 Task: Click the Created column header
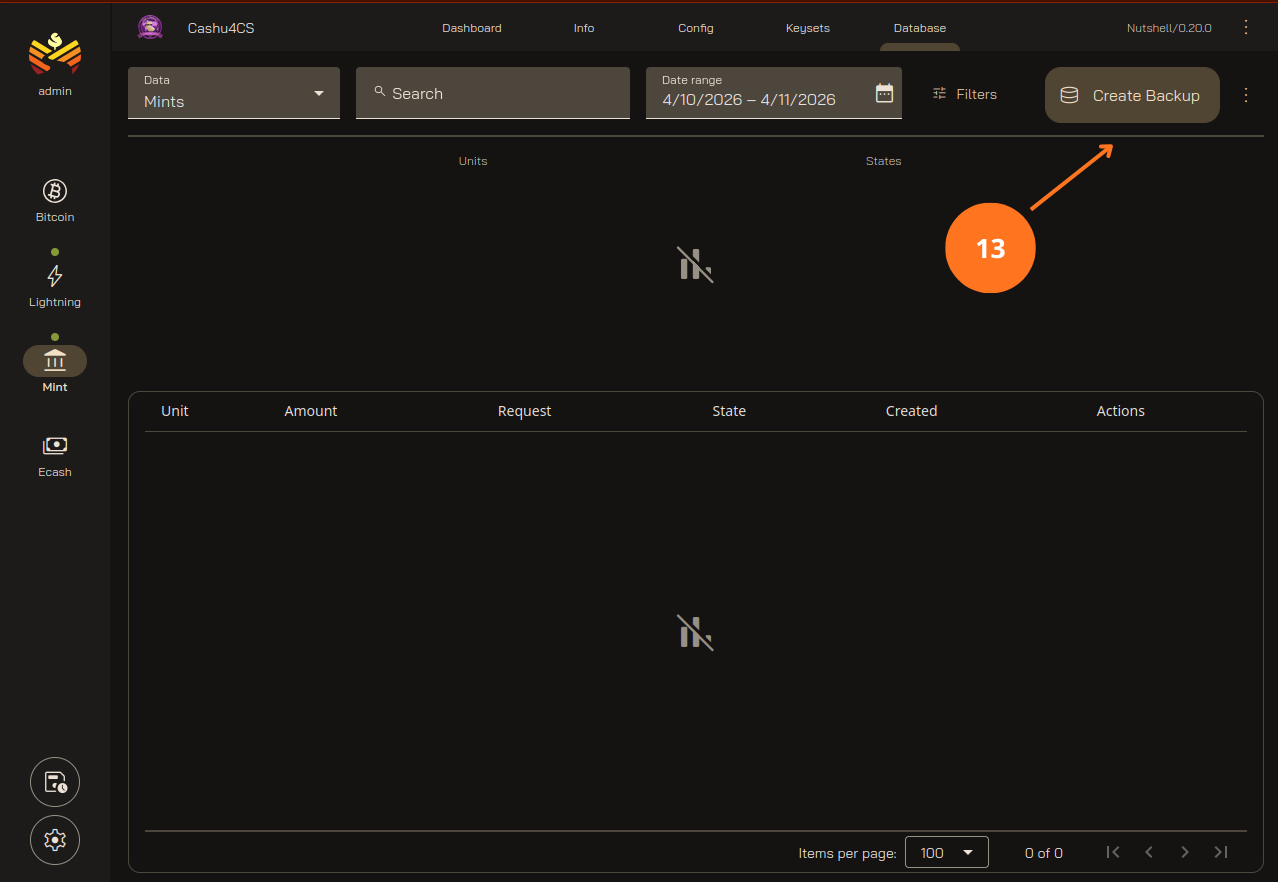point(912,411)
